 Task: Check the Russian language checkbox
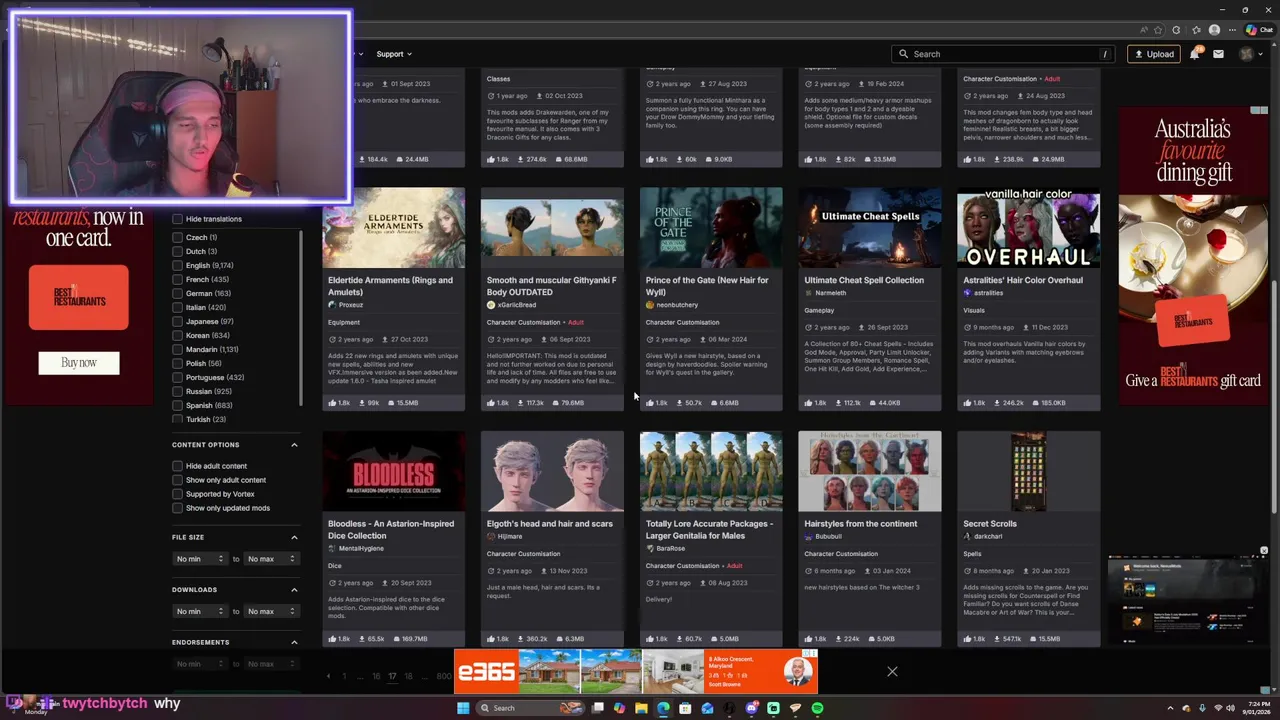(177, 391)
